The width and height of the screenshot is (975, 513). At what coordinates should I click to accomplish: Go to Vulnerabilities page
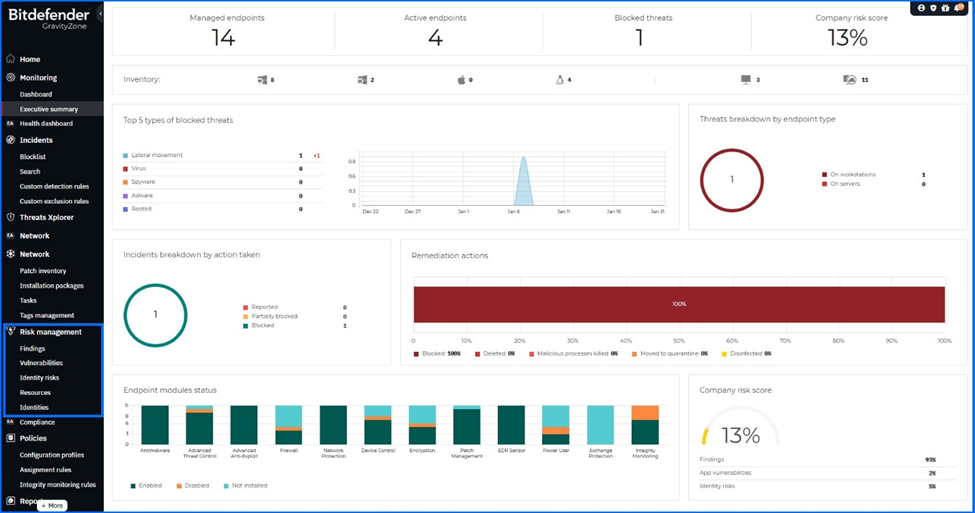(41, 363)
